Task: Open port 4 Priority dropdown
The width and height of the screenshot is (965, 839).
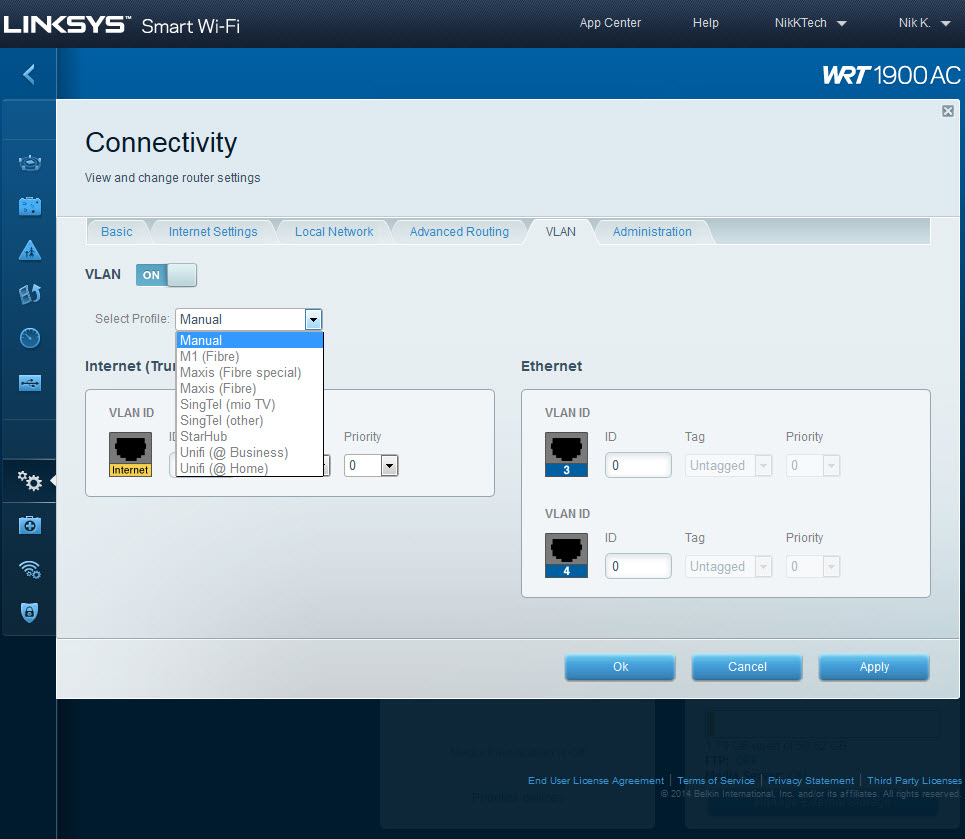Action: (x=812, y=566)
